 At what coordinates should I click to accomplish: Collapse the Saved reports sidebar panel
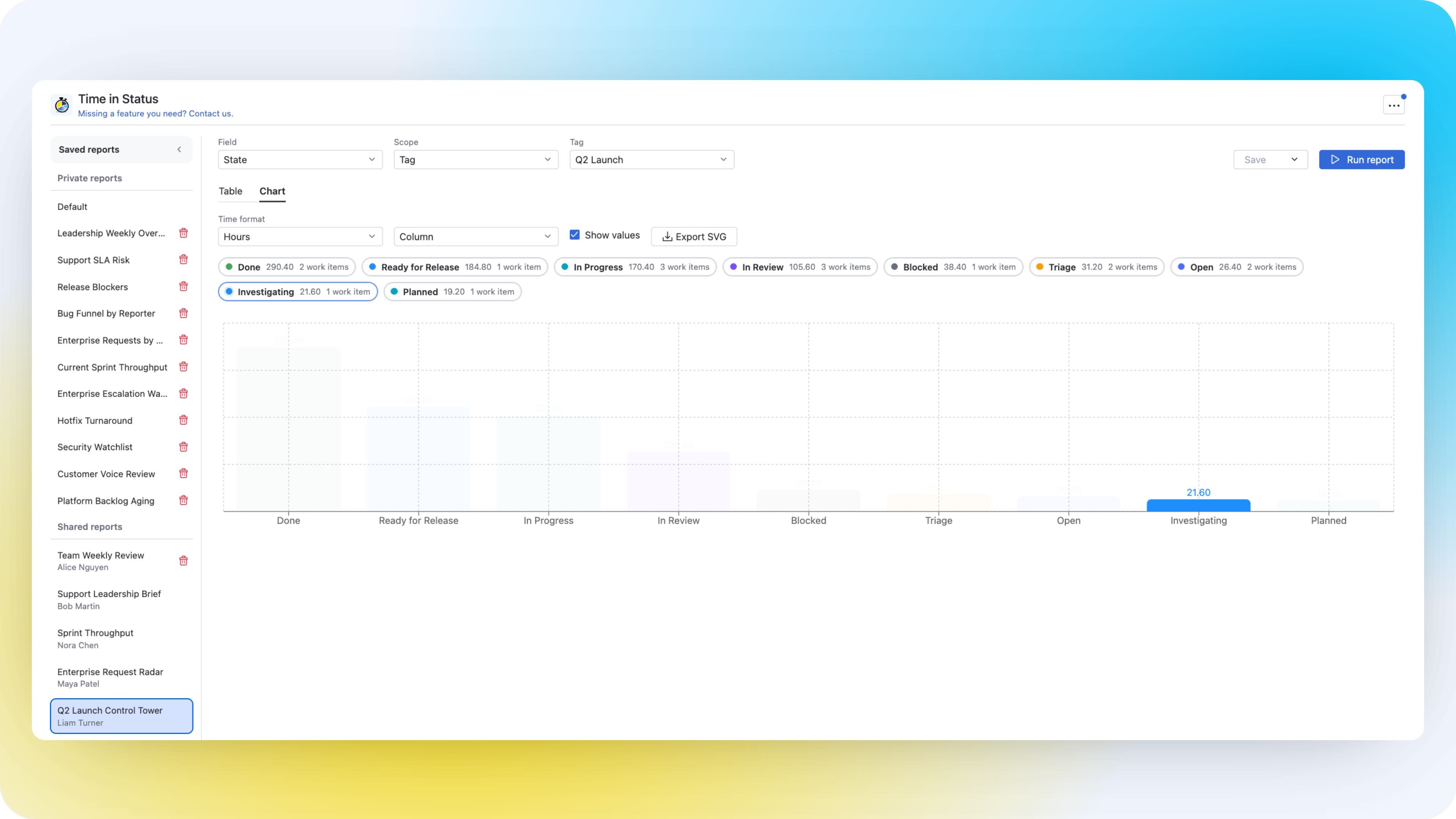click(179, 150)
